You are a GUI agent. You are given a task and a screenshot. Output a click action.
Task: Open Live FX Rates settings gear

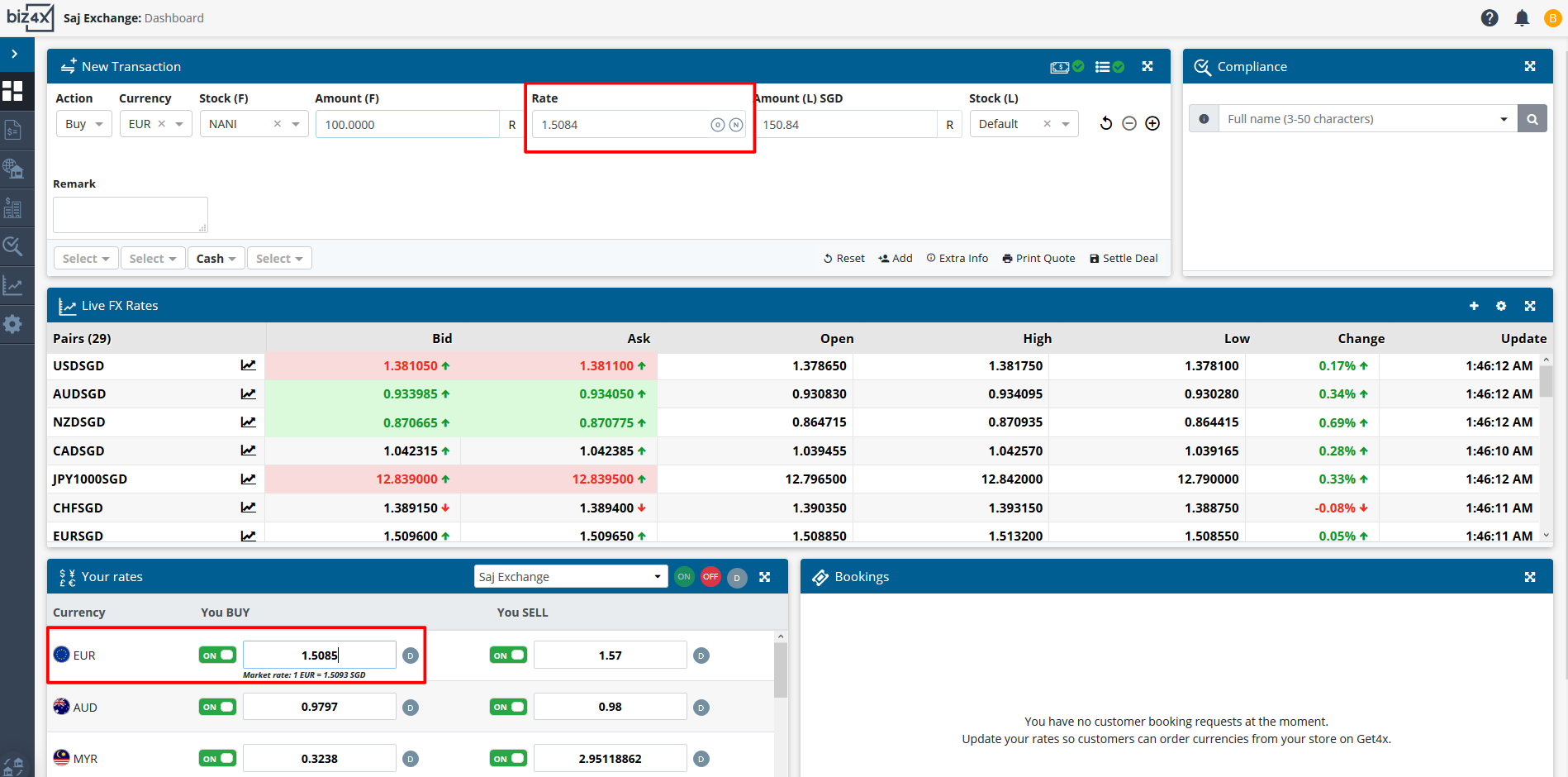pyautogui.click(x=1501, y=306)
